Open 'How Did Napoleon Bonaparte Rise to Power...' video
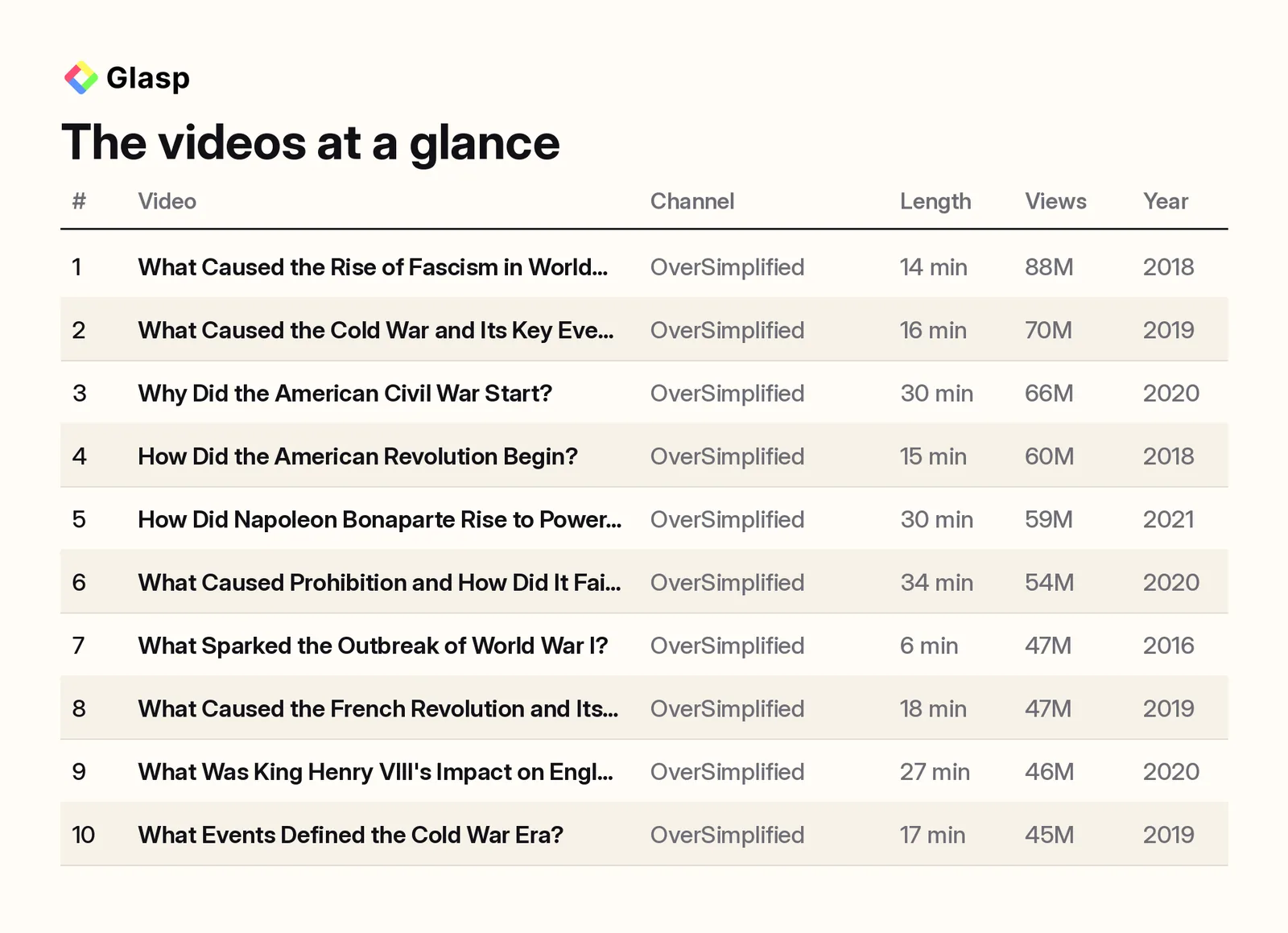 point(380,519)
